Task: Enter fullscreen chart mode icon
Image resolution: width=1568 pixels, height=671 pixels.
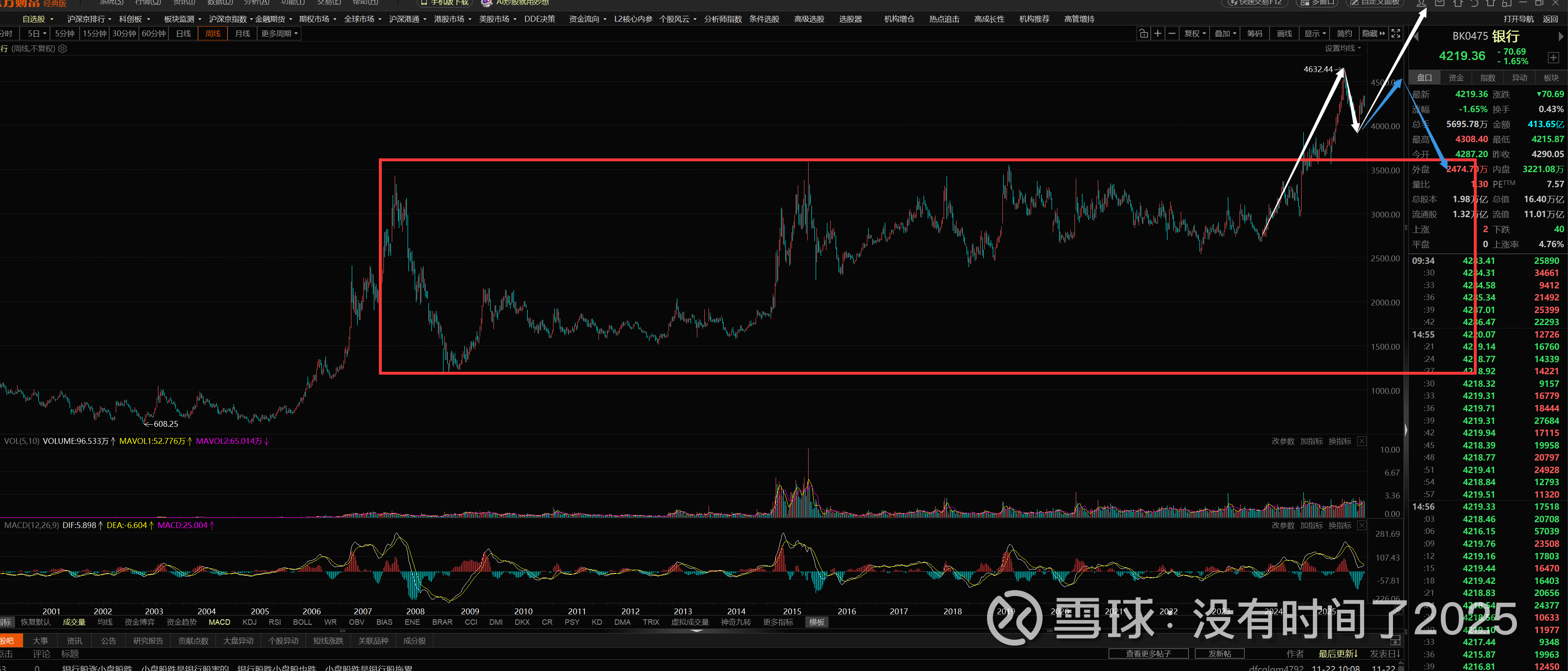Action: pos(1396,33)
